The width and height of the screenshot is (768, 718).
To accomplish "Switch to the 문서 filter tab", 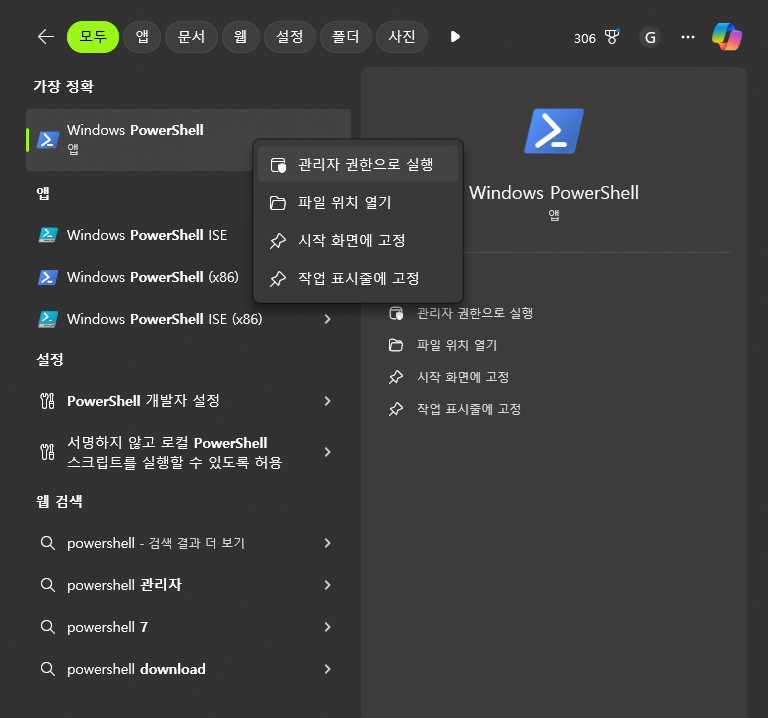I will click(x=191, y=37).
